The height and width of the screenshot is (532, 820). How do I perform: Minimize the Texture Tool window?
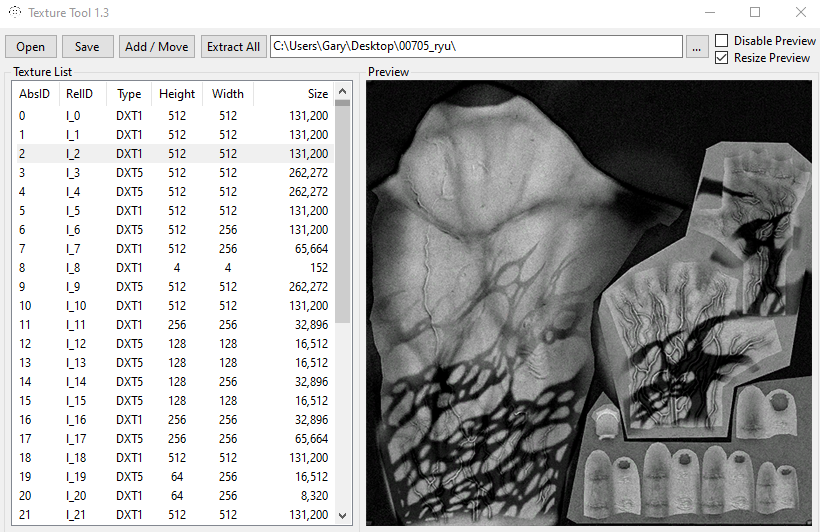[x=710, y=12]
